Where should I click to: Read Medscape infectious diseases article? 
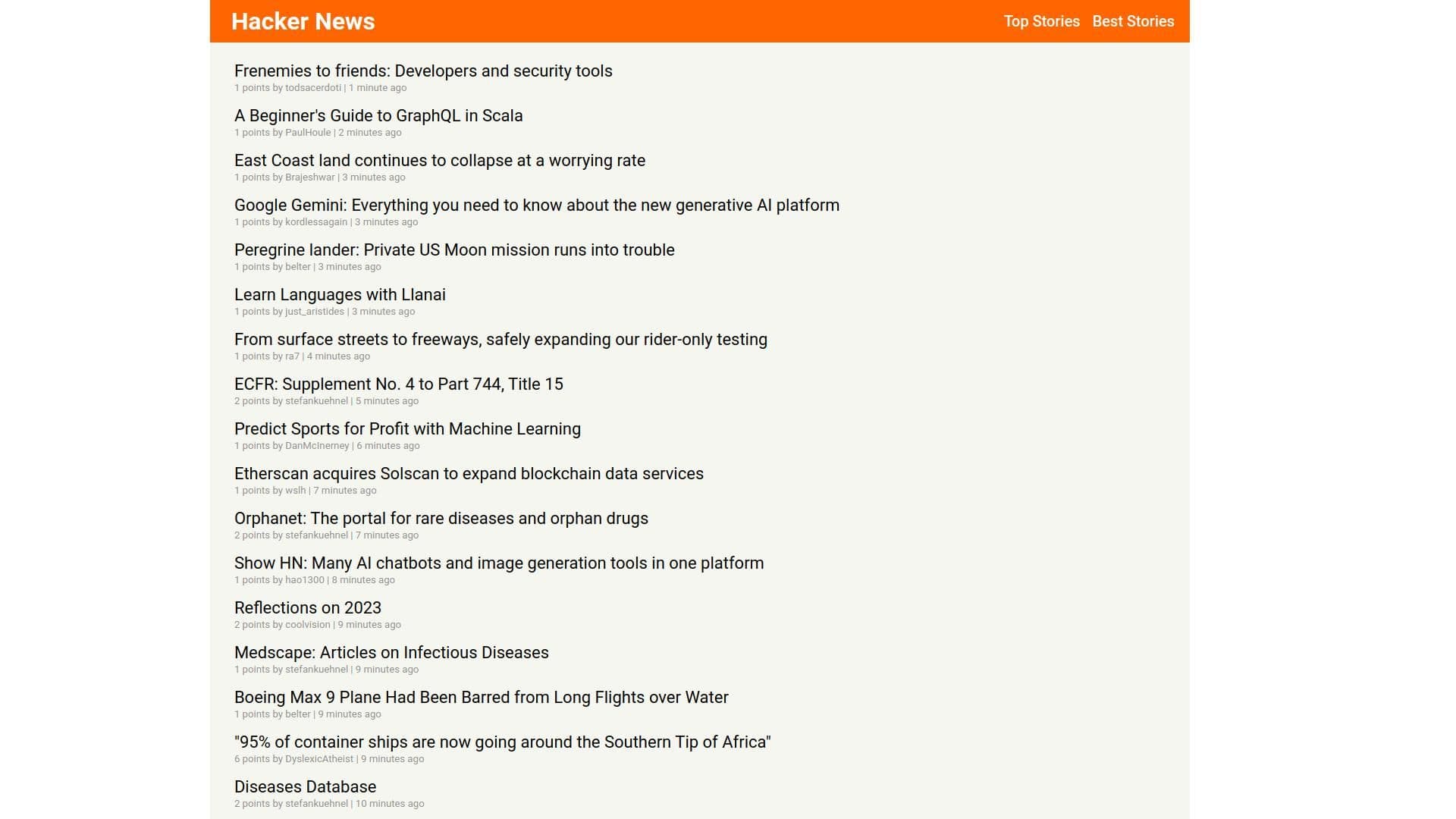(x=391, y=652)
